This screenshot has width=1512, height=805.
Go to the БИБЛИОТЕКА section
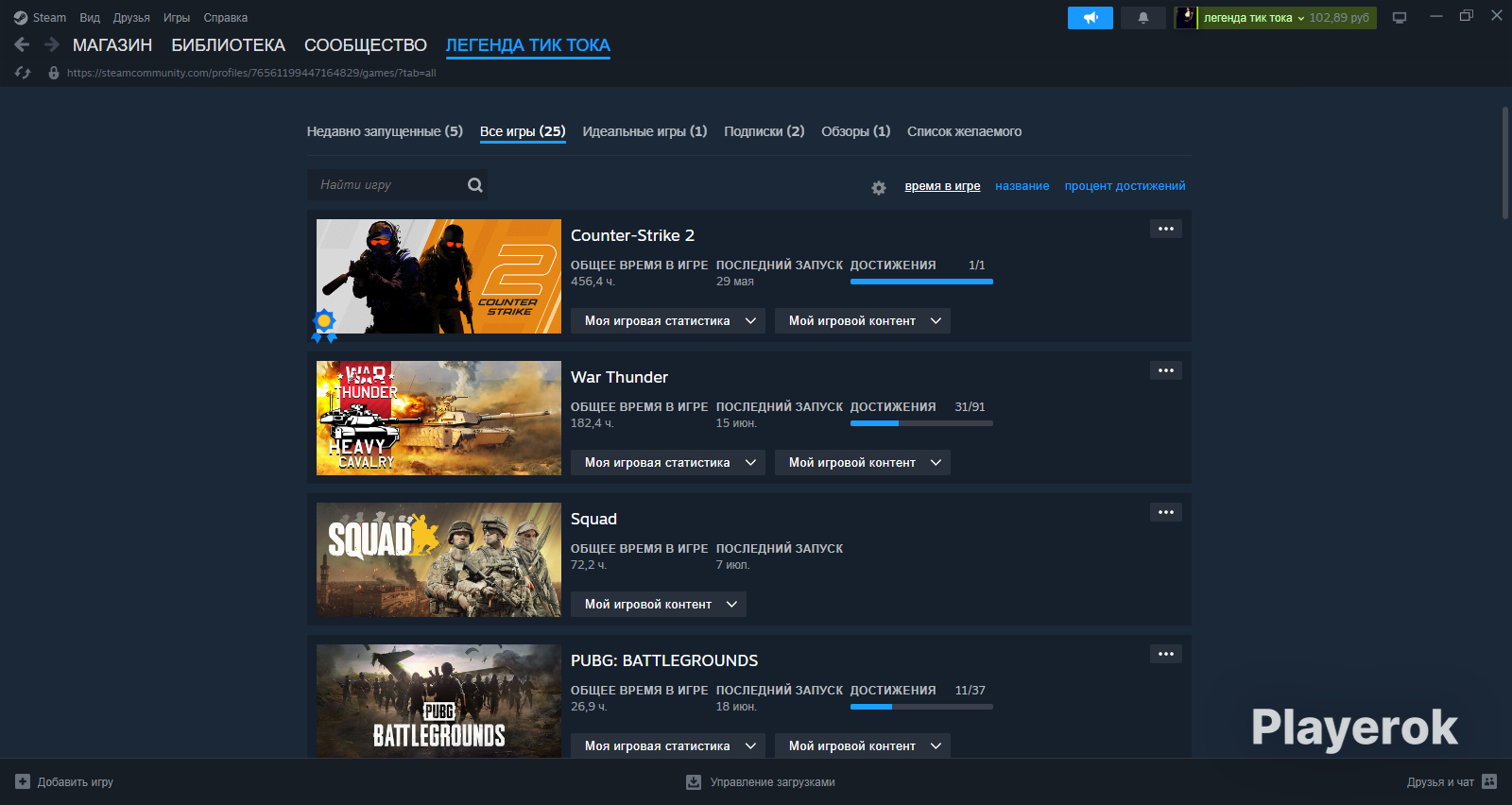pos(228,45)
